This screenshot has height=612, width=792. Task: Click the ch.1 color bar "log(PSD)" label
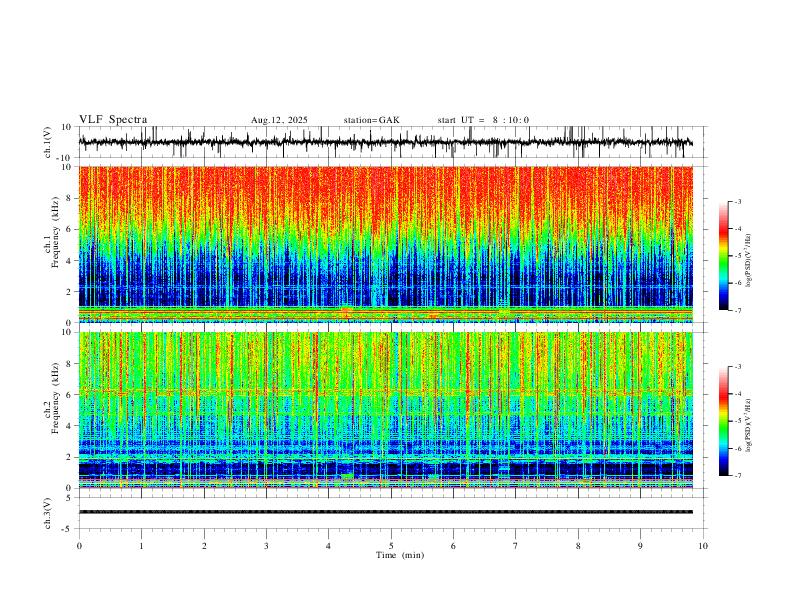pos(749,260)
